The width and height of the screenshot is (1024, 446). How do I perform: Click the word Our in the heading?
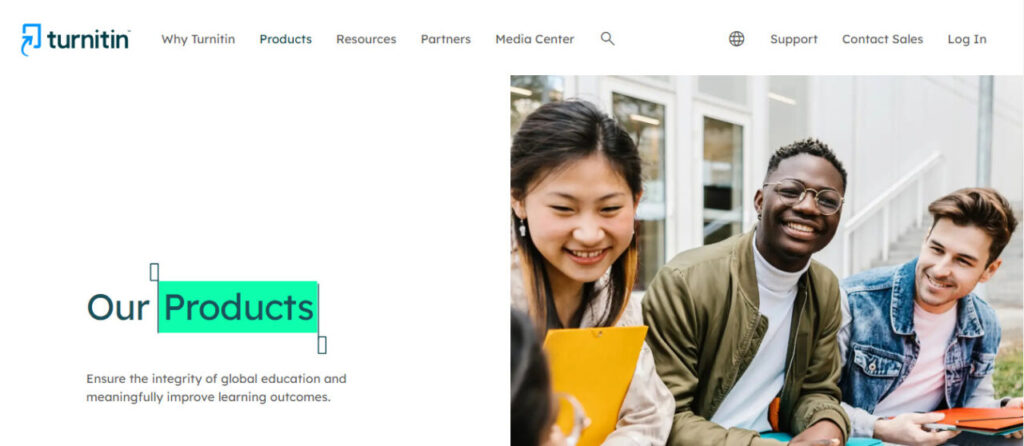tap(118, 308)
